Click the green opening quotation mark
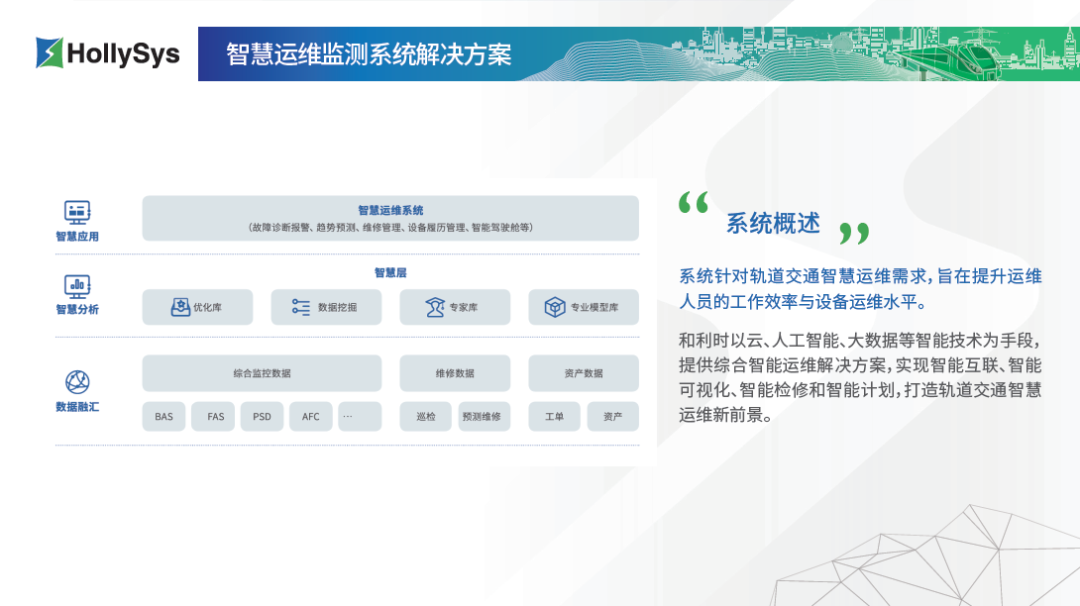The height and width of the screenshot is (606, 1080). [693, 204]
